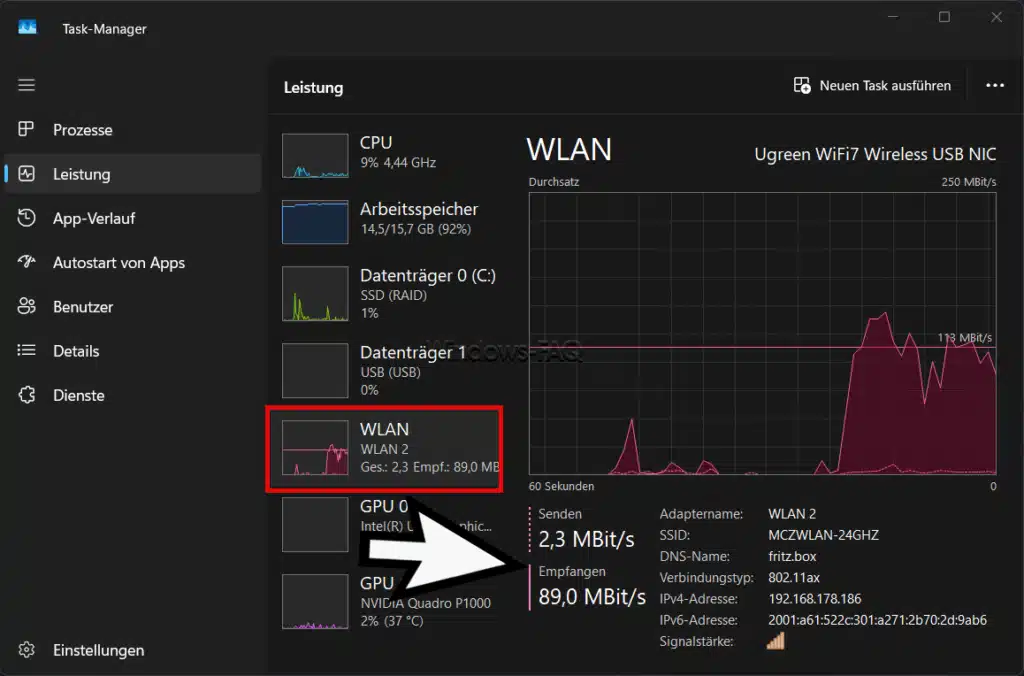
Task: Click the IPv6 address value
Action: click(877, 620)
